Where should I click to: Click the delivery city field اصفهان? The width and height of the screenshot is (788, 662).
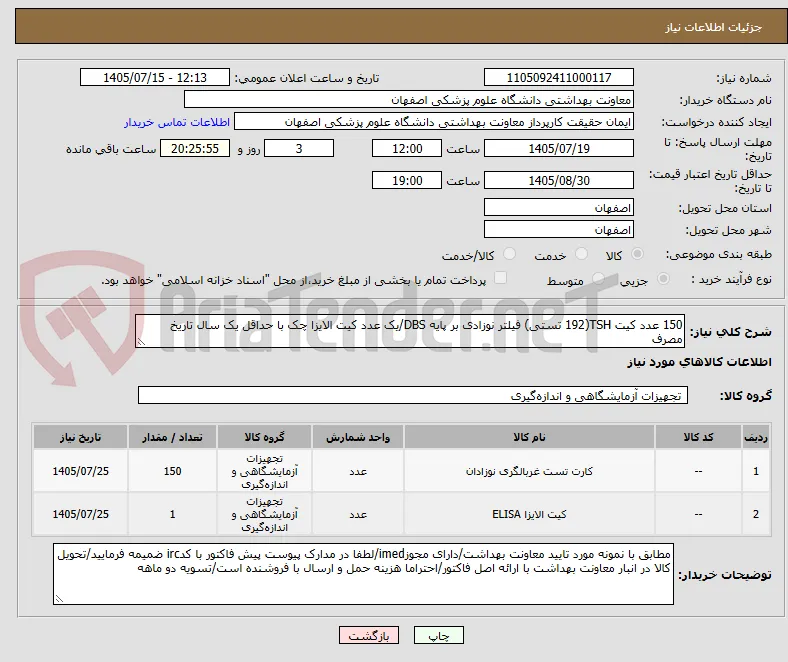[x=559, y=229]
